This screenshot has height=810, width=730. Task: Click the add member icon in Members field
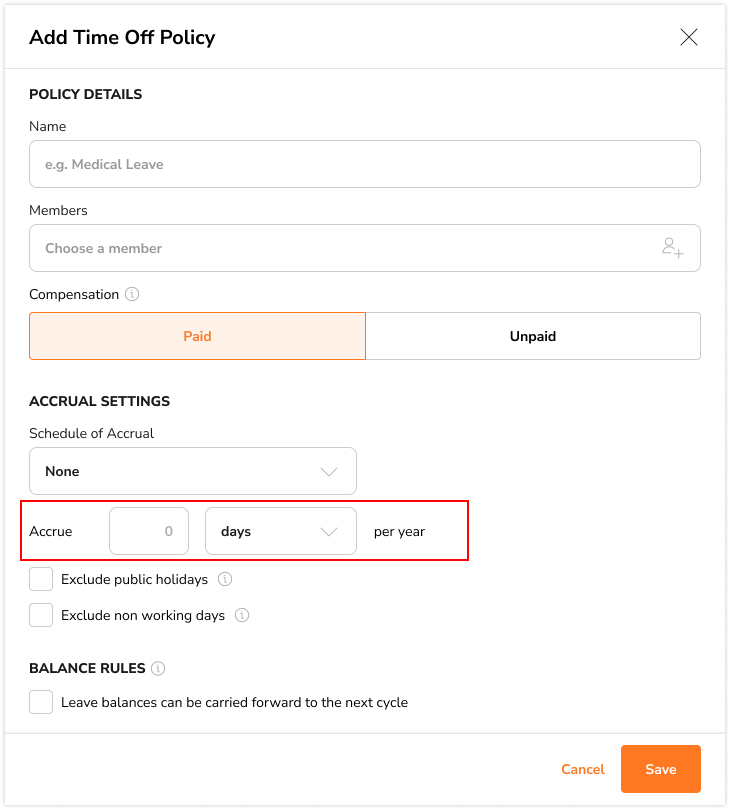[x=672, y=248]
